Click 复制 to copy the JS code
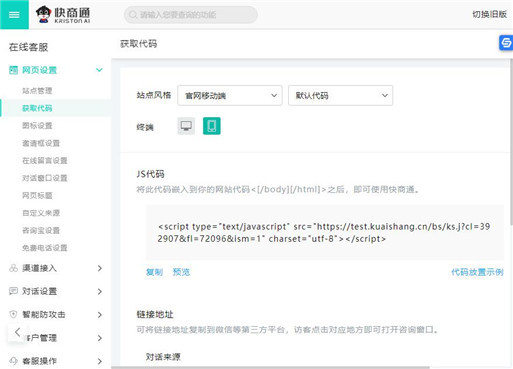 click(154, 272)
